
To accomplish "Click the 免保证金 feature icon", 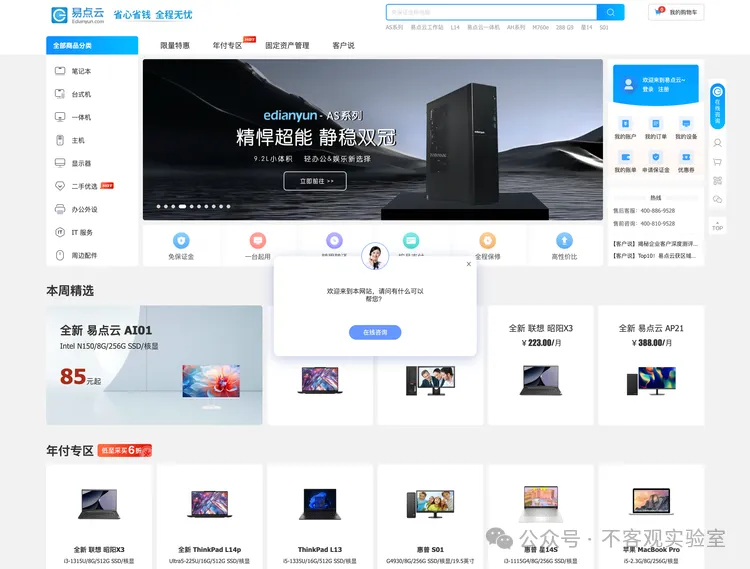I will (x=181, y=241).
